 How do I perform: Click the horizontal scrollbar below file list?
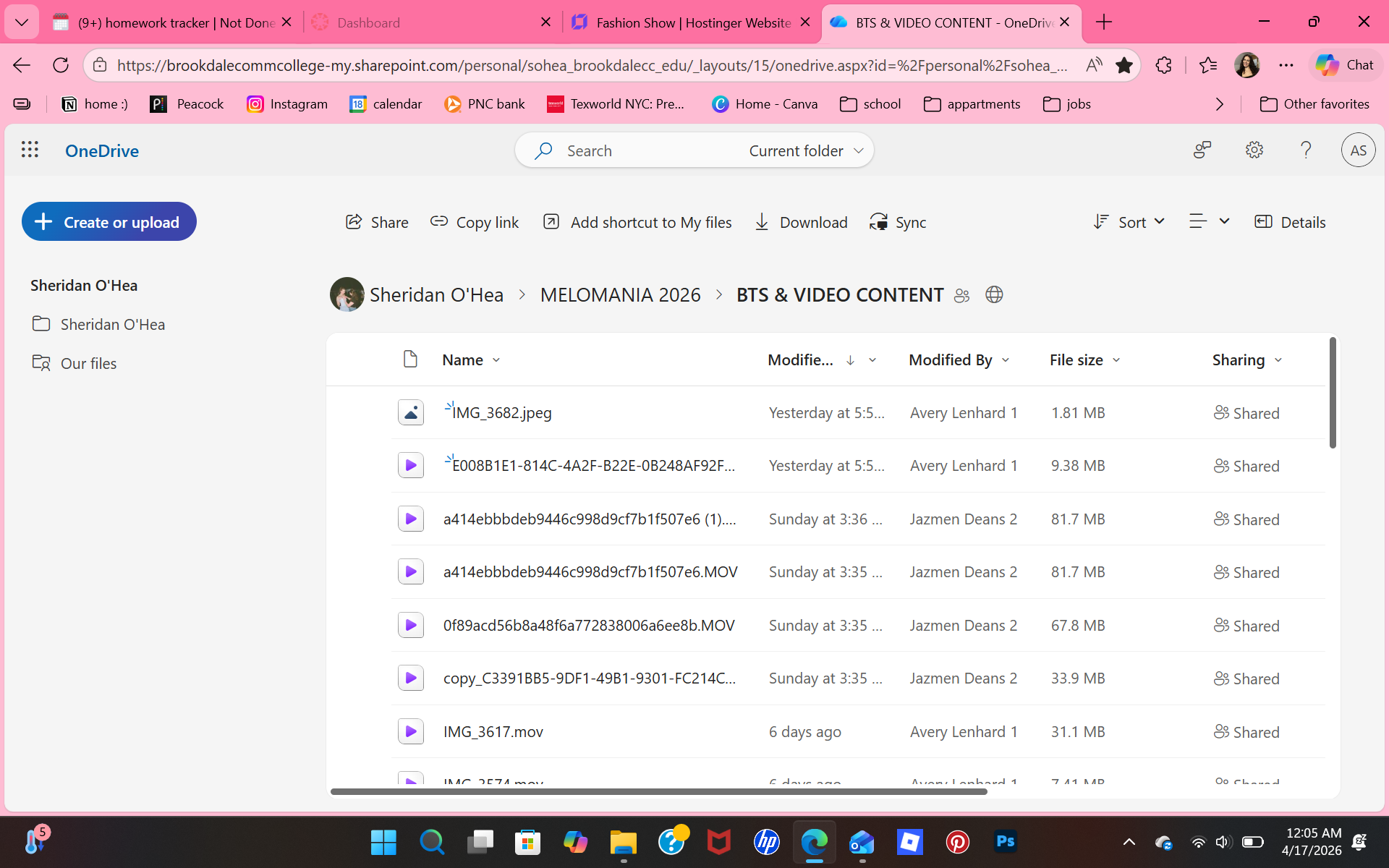pos(658,792)
